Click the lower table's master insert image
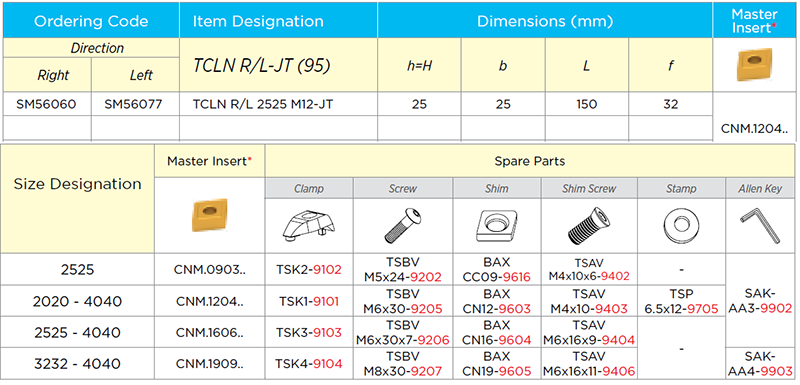Image resolution: width=800 pixels, height=385 pixels. pyautogui.click(x=209, y=216)
